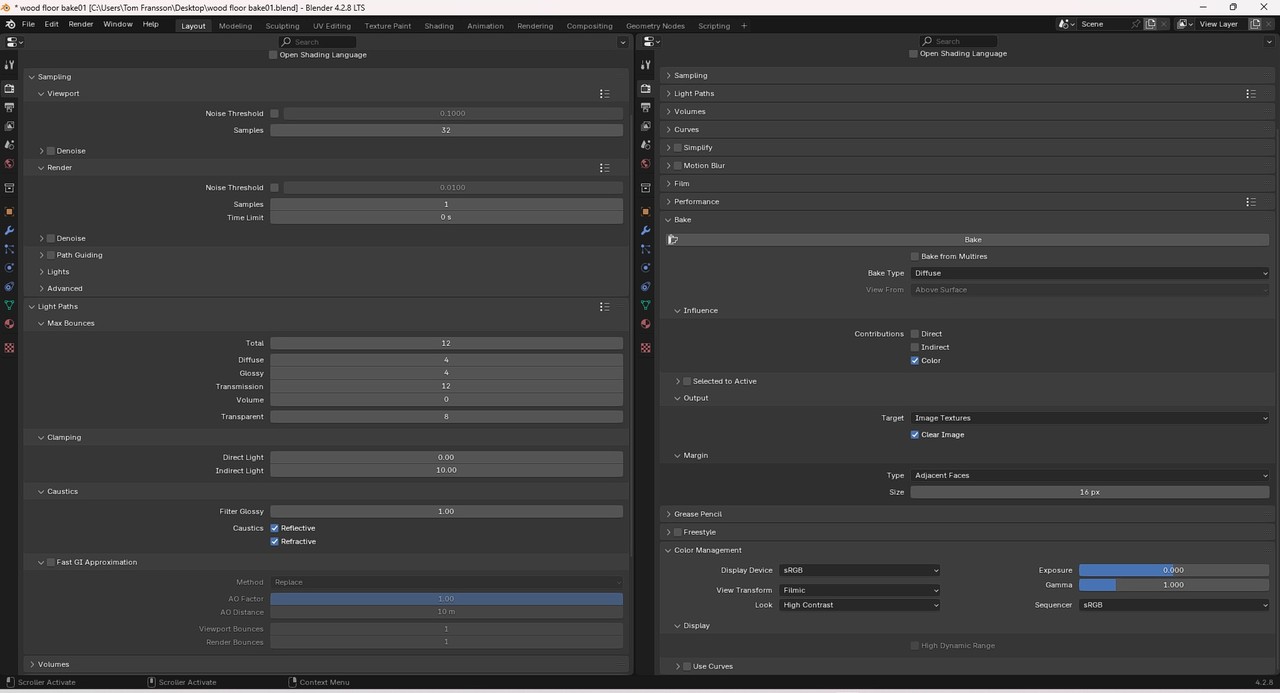Open the Bake Type dropdown showing Diffuse
1280x693 pixels.
pos(1090,272)
